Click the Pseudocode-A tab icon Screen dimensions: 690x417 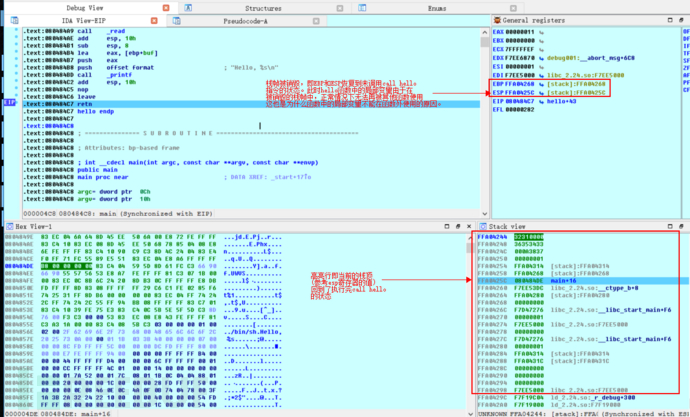[x=176, y=21]
